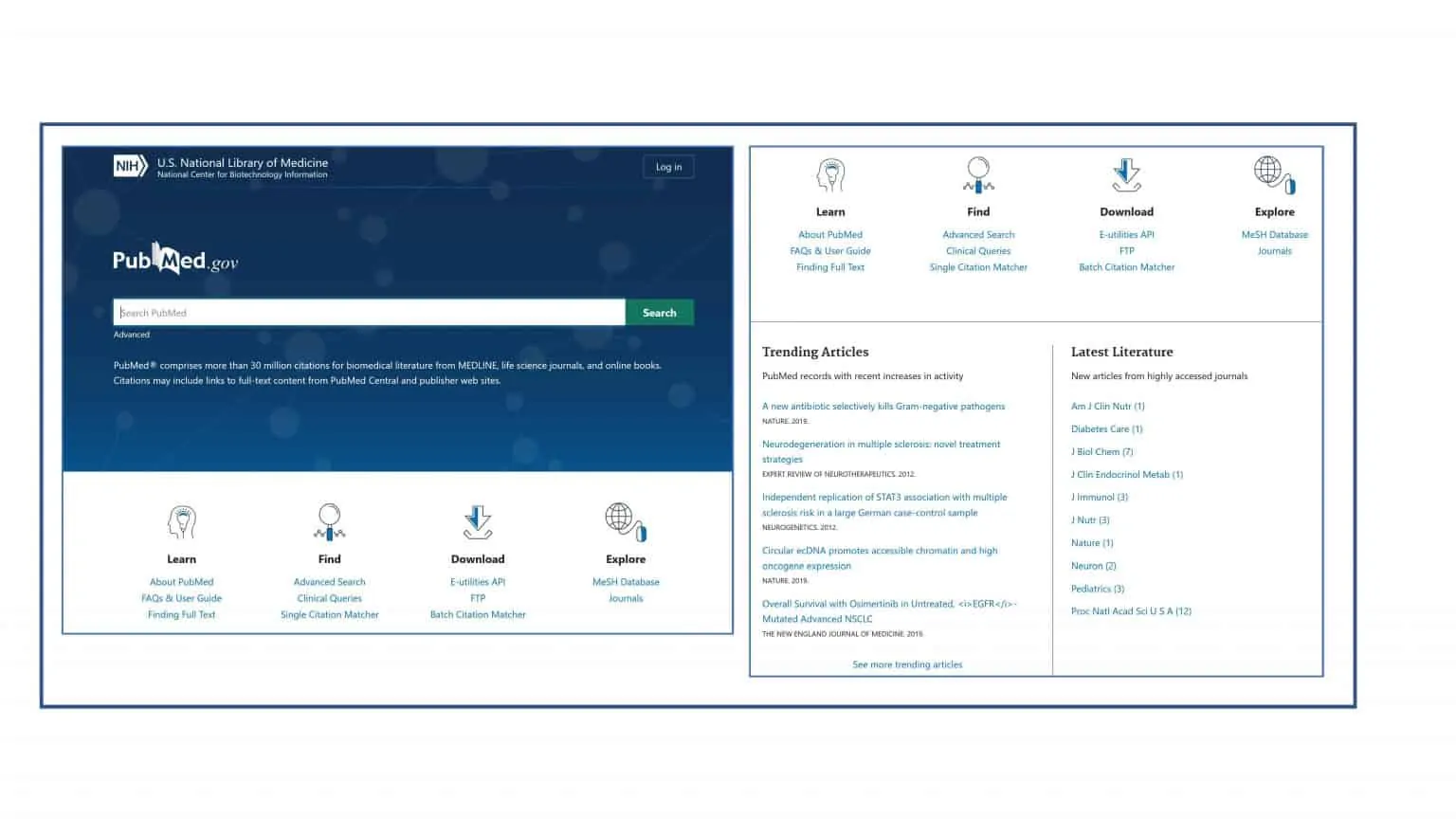1456x819 pixels.
Task: Select the Learn icon above Trending Articles
Action: [x=830, y=175]
